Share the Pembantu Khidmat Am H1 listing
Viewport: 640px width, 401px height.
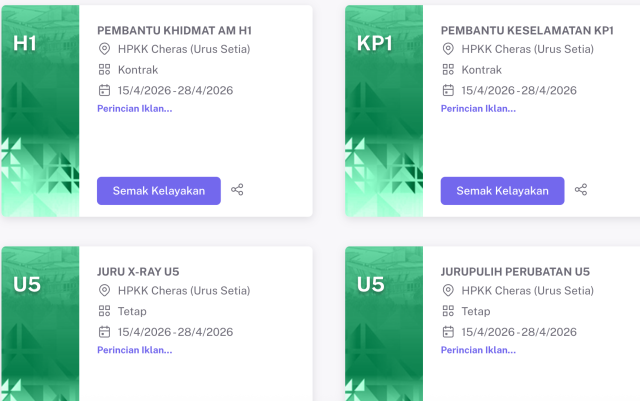click(x=237, y=190)
